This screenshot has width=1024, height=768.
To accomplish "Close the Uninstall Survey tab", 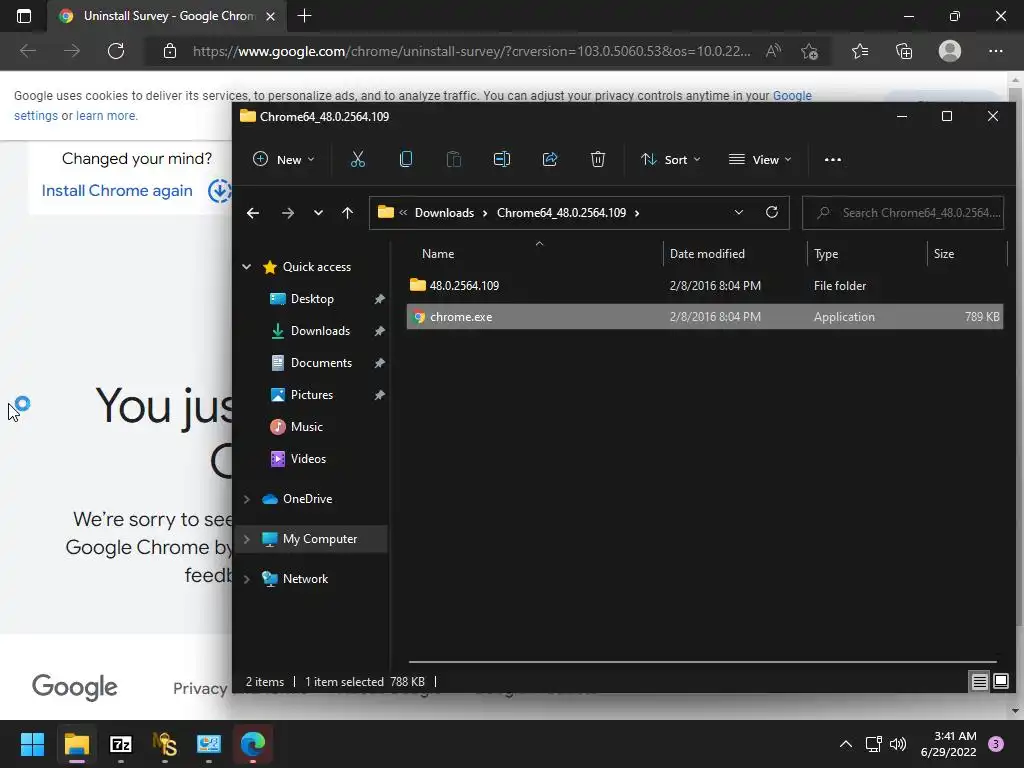I will pyautogui.click(x=270, y=16).
